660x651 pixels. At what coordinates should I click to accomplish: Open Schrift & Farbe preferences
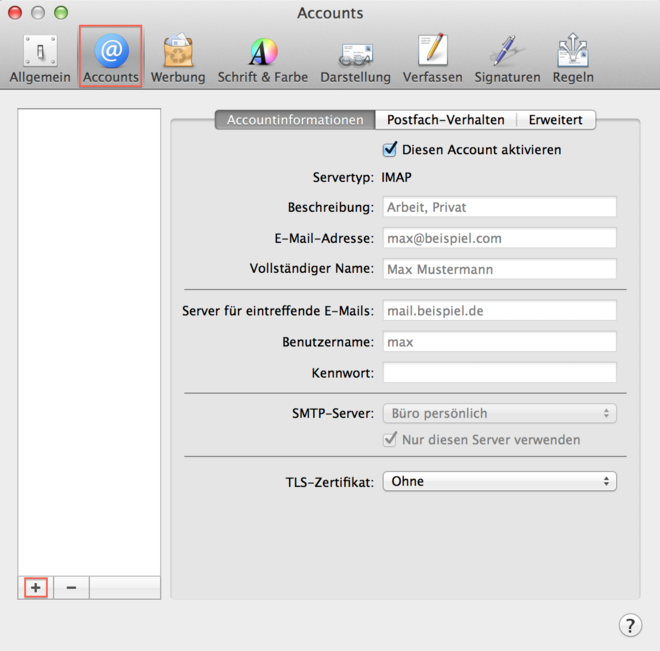263,58
